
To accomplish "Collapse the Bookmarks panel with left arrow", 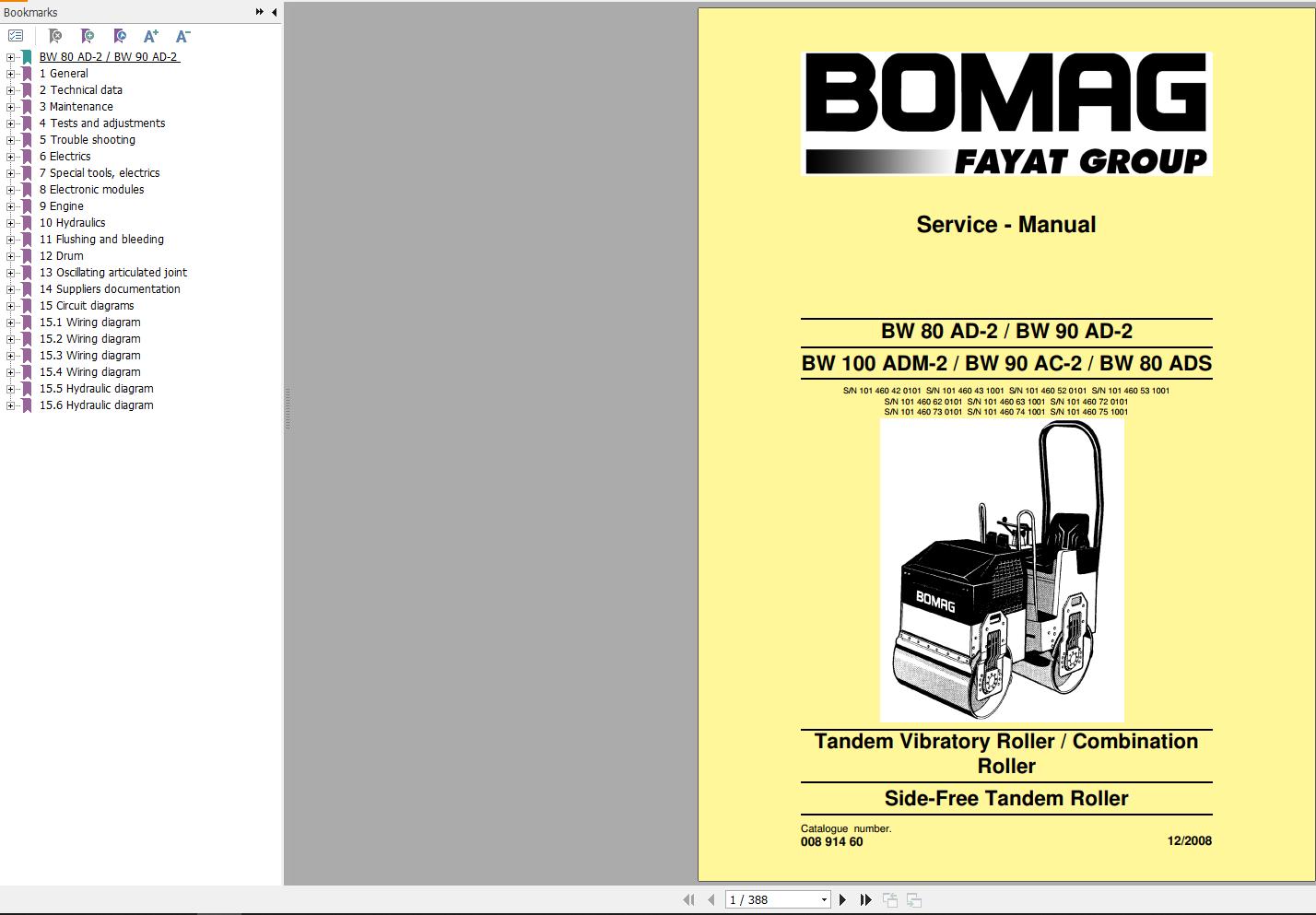I will pos(274,12).
